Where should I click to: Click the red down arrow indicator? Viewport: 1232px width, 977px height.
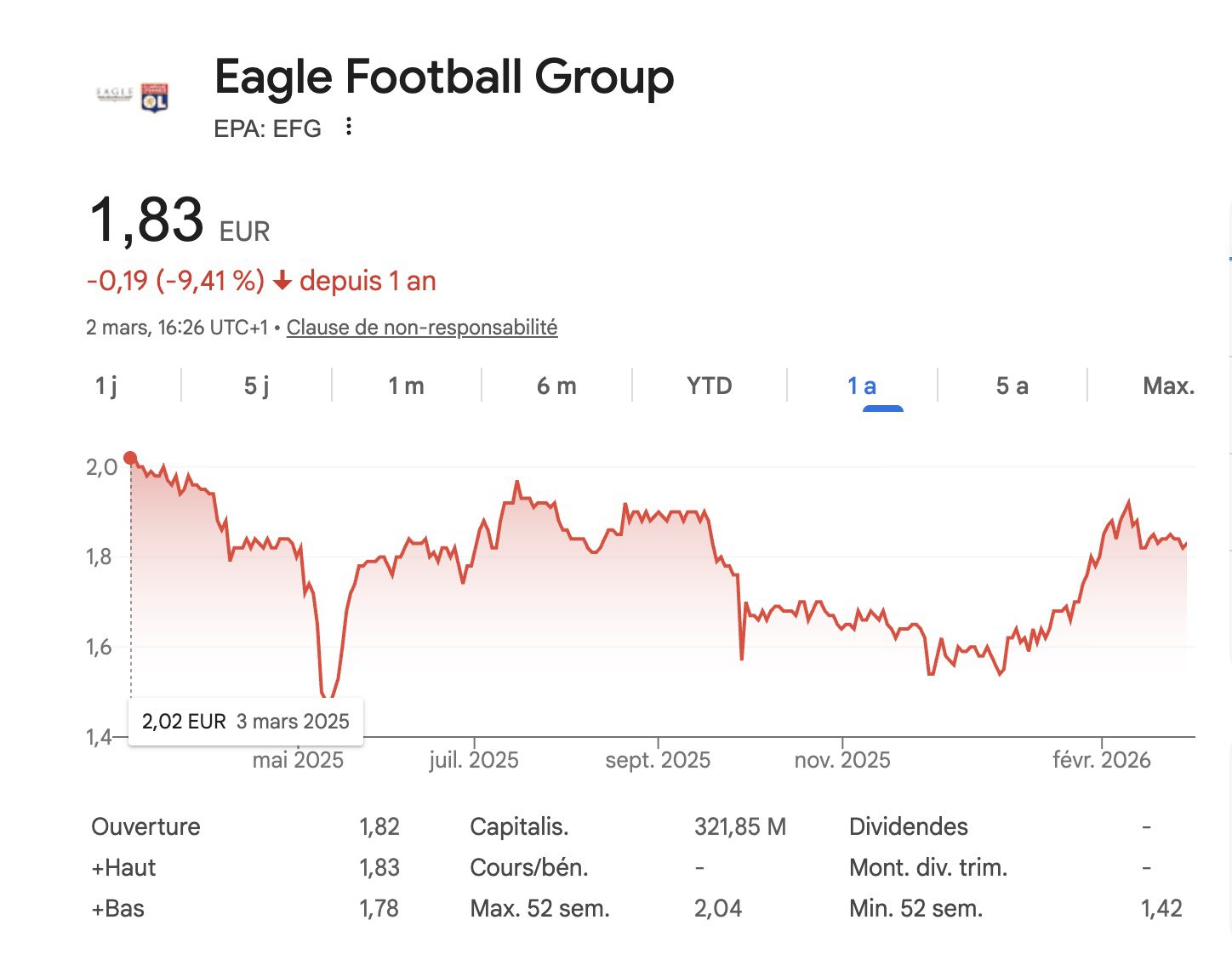click(x=282, y=281)
